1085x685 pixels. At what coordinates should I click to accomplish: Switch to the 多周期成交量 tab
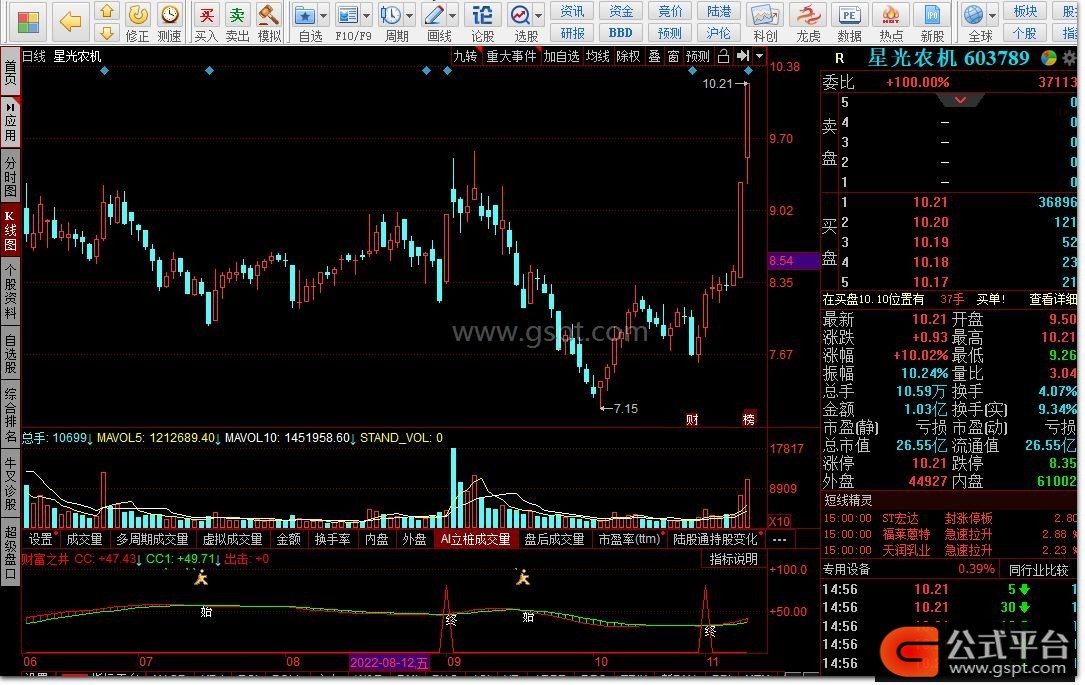coord(152,540)
